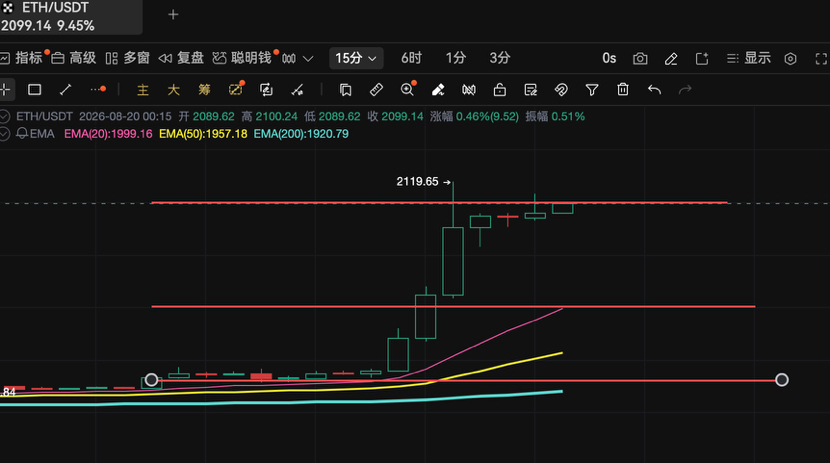Open chart settings hexagon icon
Screen dimensions: 830x463
point(790,59)
